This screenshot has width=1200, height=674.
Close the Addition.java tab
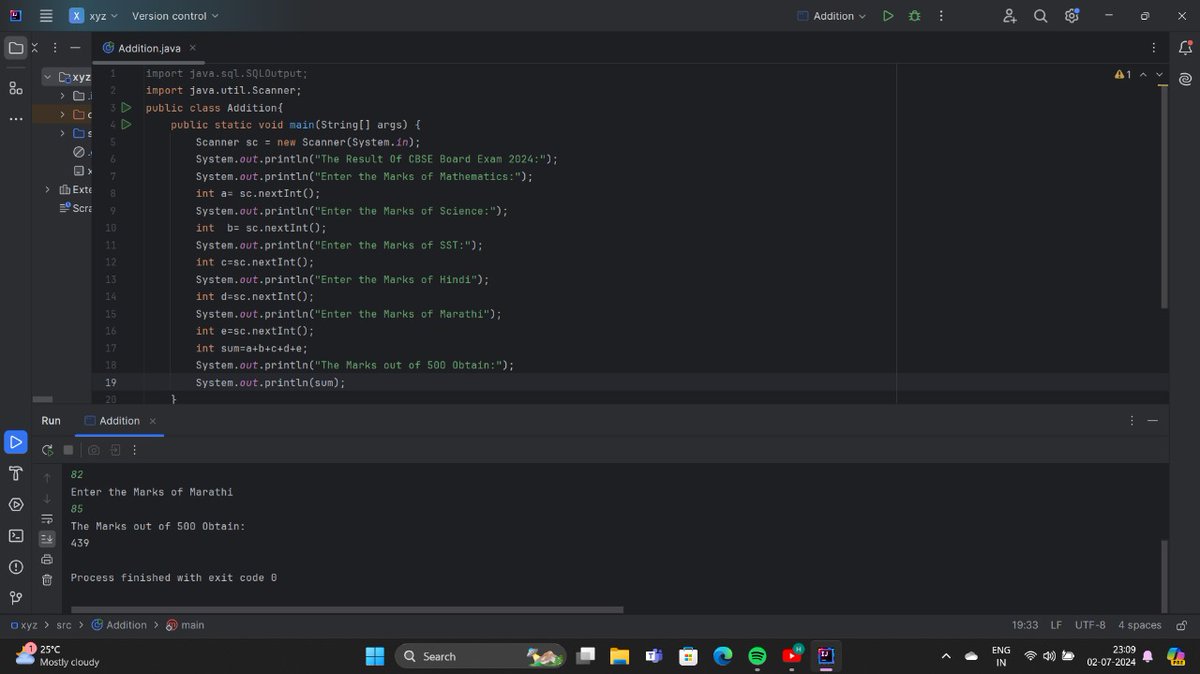coord(192,47)
